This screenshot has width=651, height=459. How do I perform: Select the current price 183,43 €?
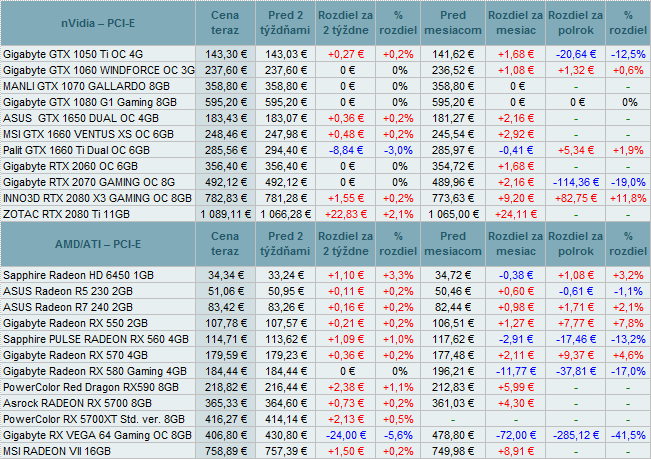[225, 118]
